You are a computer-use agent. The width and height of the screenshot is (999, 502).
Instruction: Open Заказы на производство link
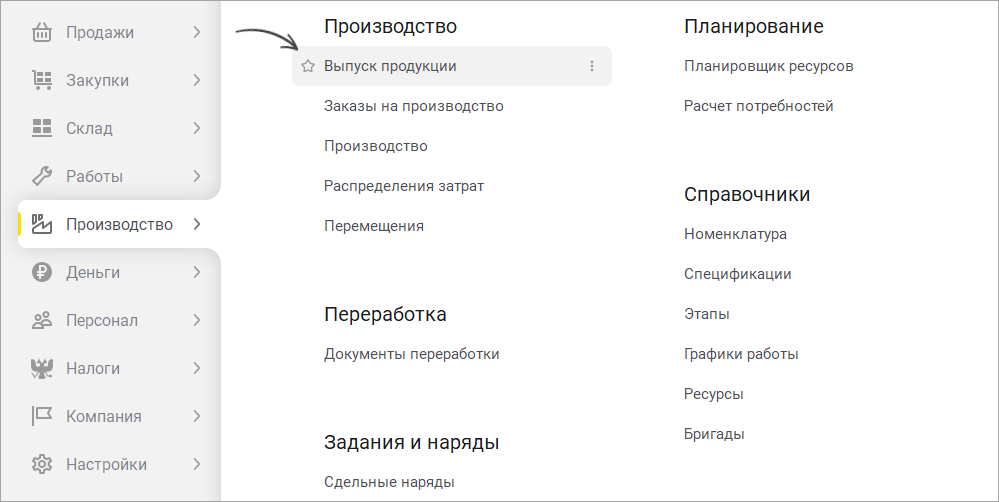[413, 106]
